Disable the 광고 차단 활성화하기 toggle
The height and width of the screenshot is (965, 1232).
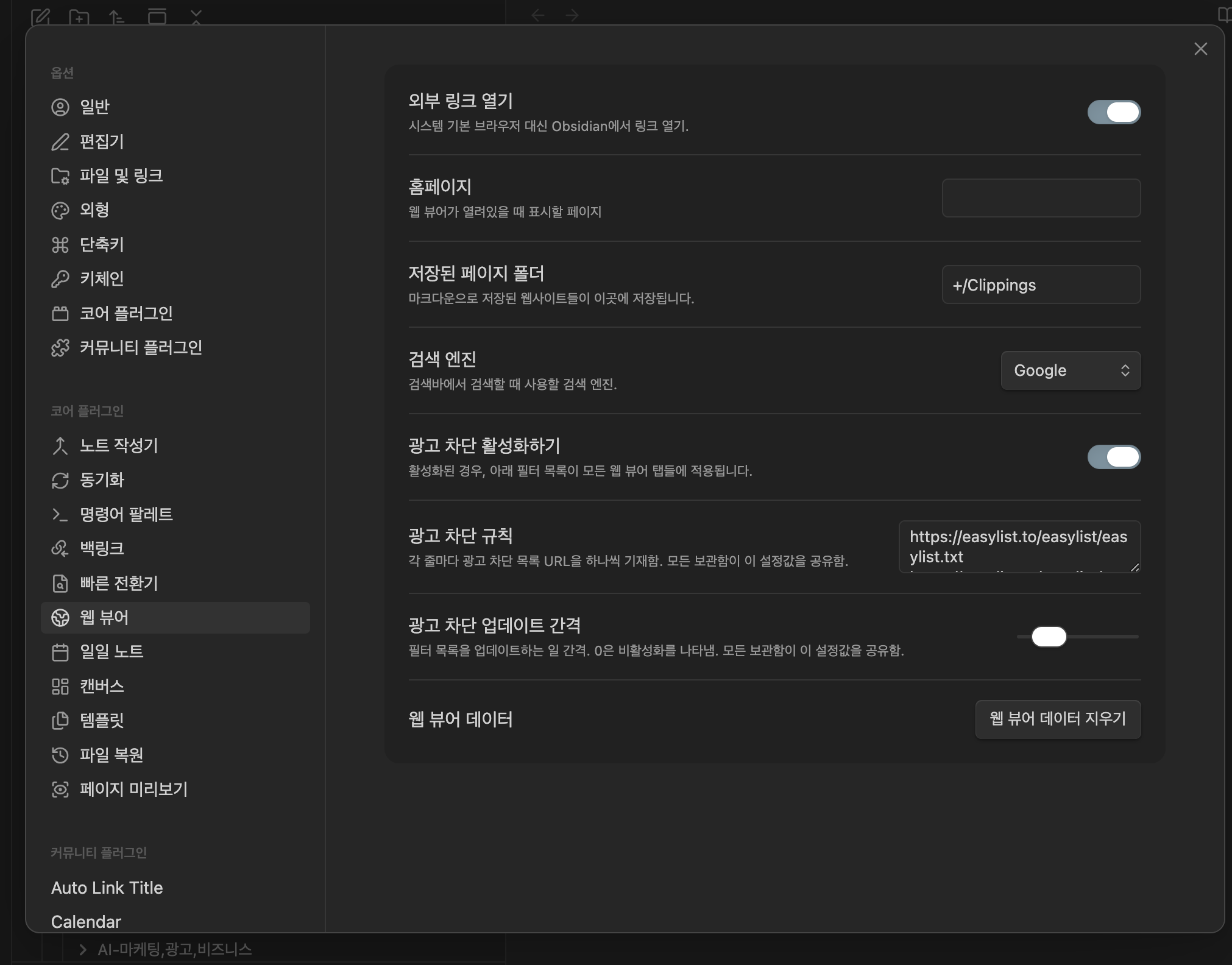[x=1114, y=457]
